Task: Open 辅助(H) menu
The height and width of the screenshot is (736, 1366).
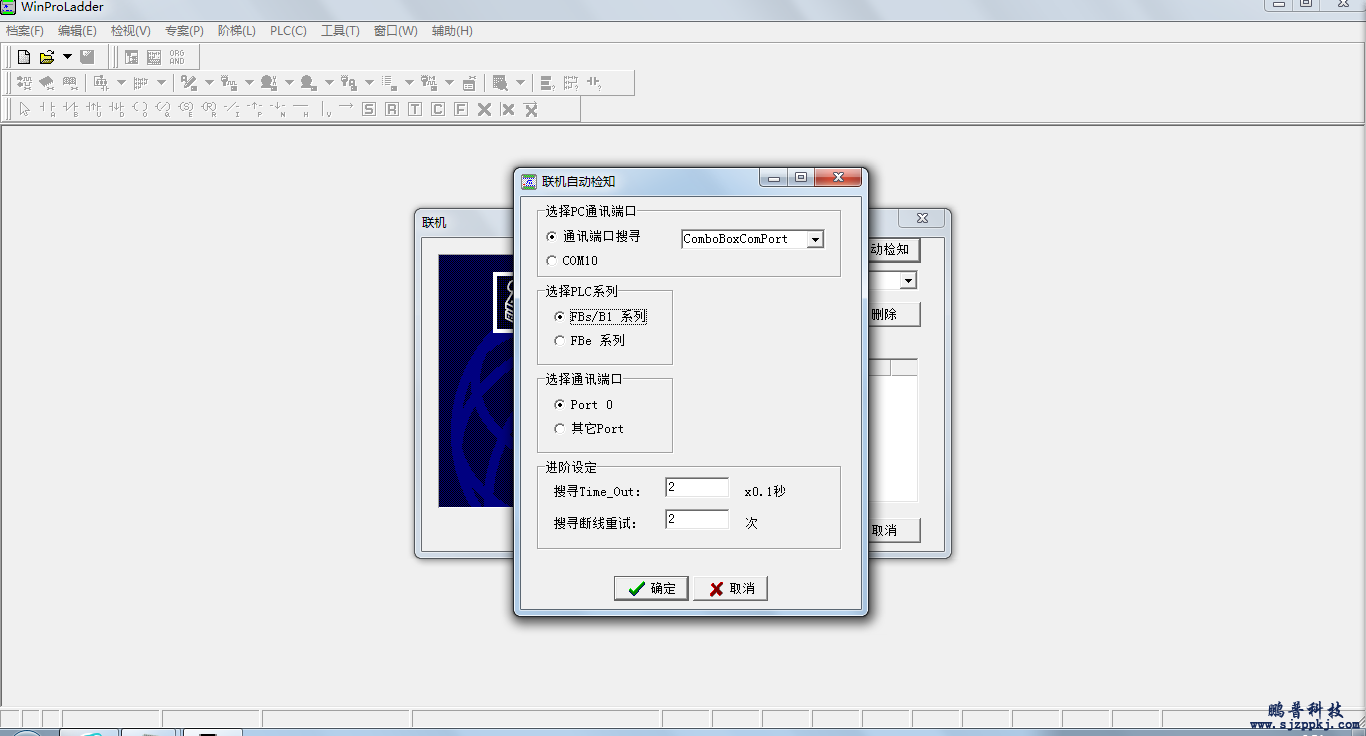Action: click(452, 31)
